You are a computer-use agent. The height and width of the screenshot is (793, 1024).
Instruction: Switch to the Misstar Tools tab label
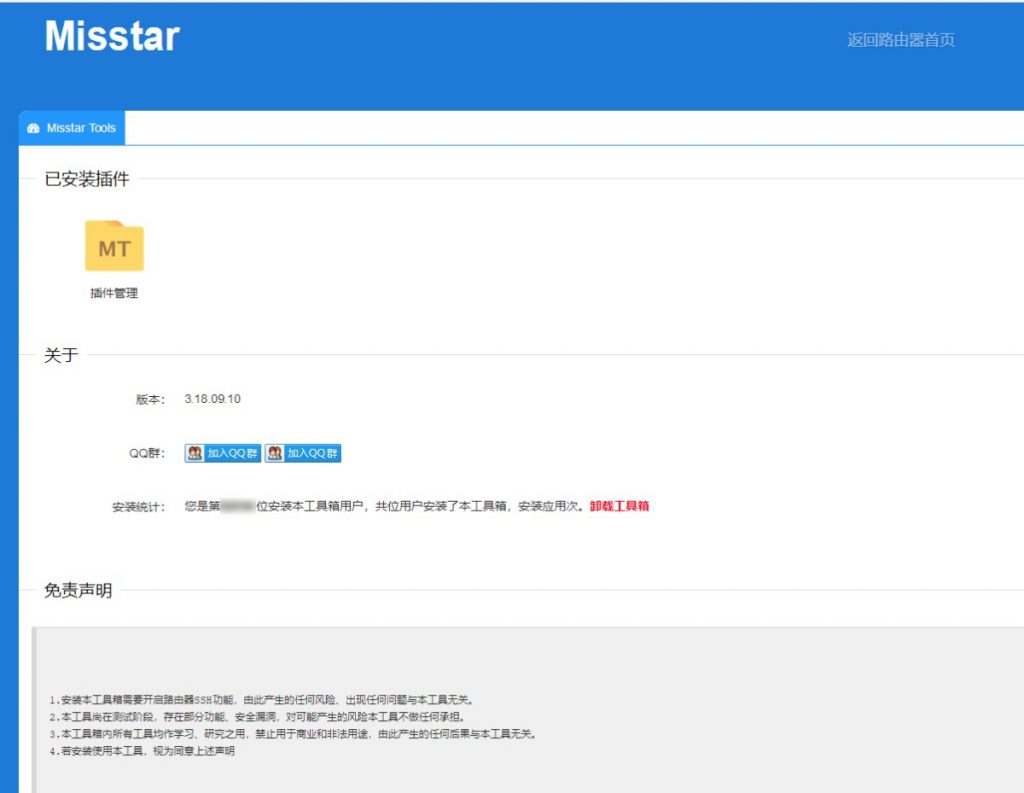81,129
